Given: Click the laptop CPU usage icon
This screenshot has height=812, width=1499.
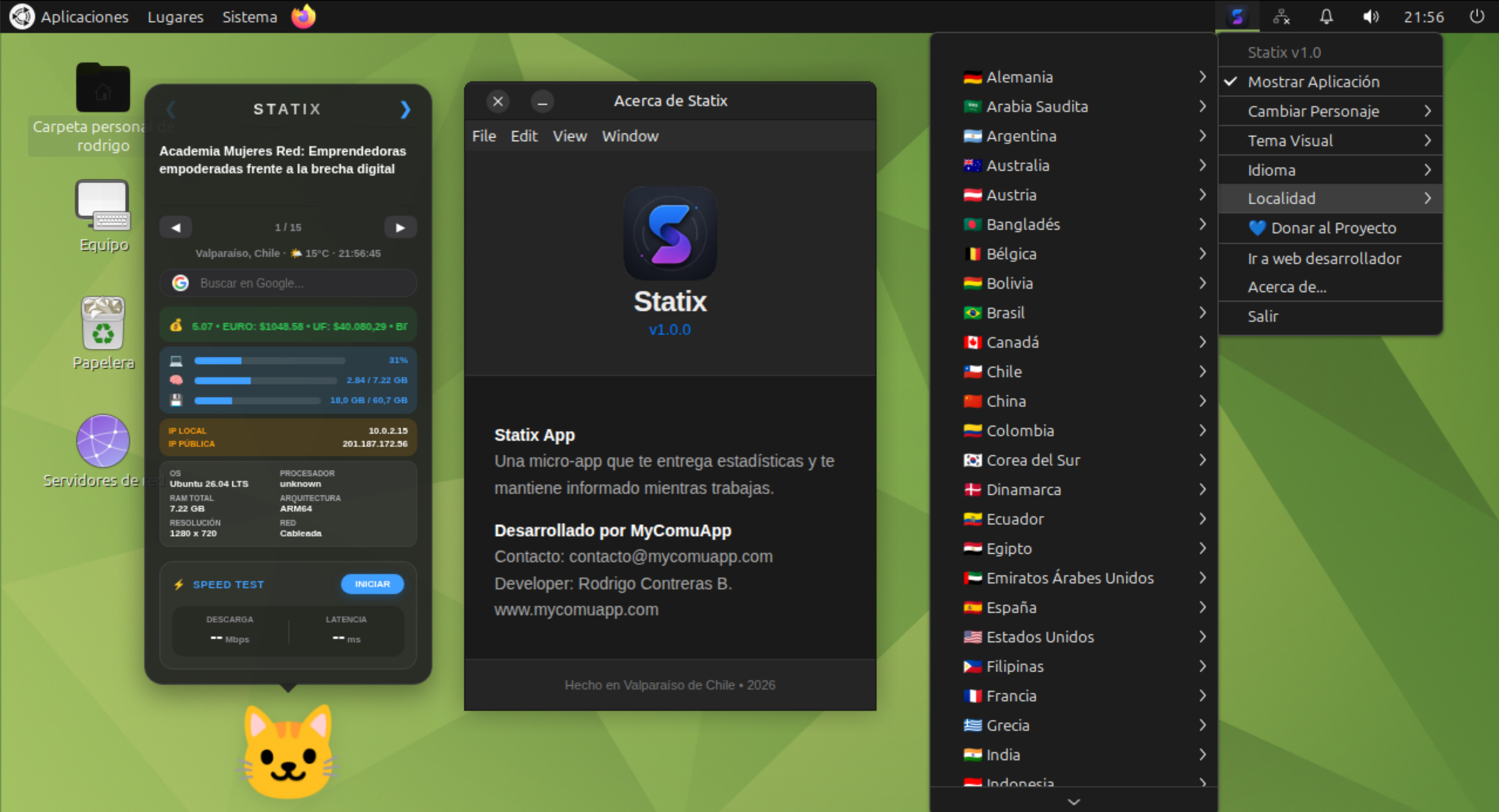Looking at the screenshot, I should [x=176, y=360].
